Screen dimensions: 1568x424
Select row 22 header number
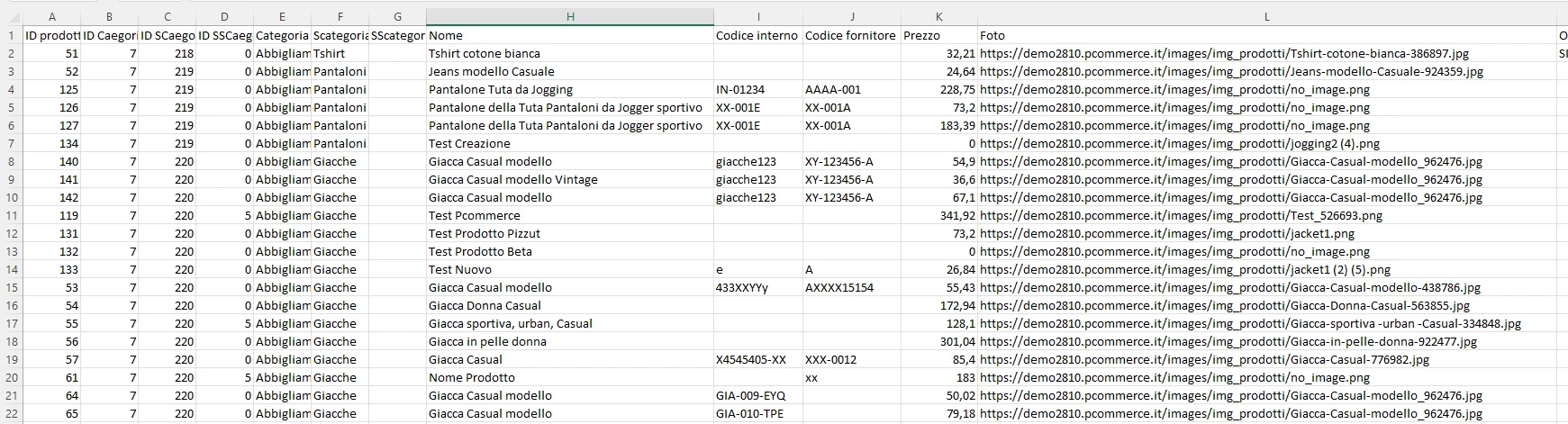(x=12, y=413)
